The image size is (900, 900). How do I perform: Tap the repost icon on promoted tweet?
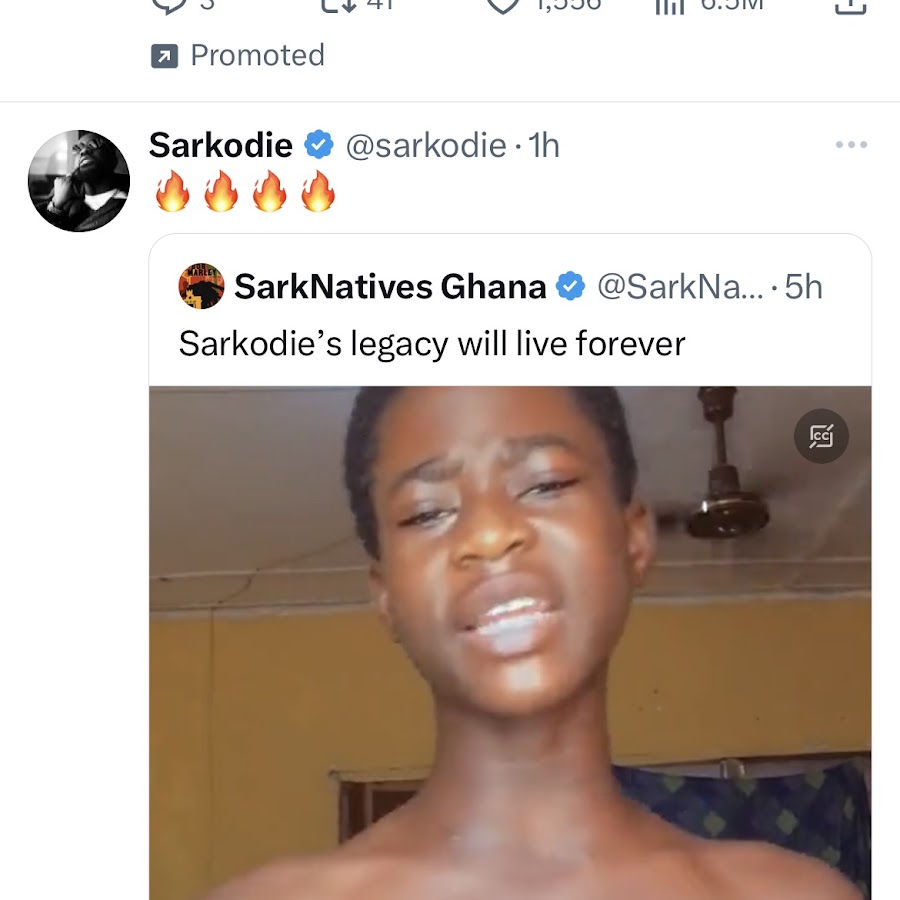click(x=339, y=5)
